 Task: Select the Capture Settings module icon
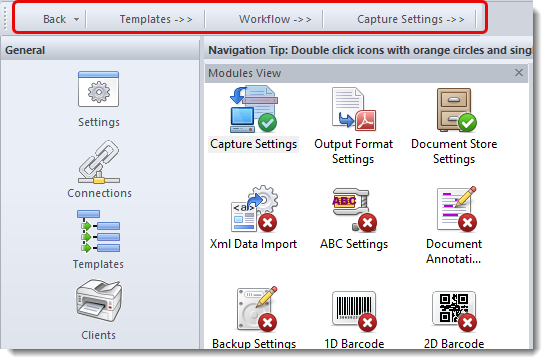click(253, 109)
